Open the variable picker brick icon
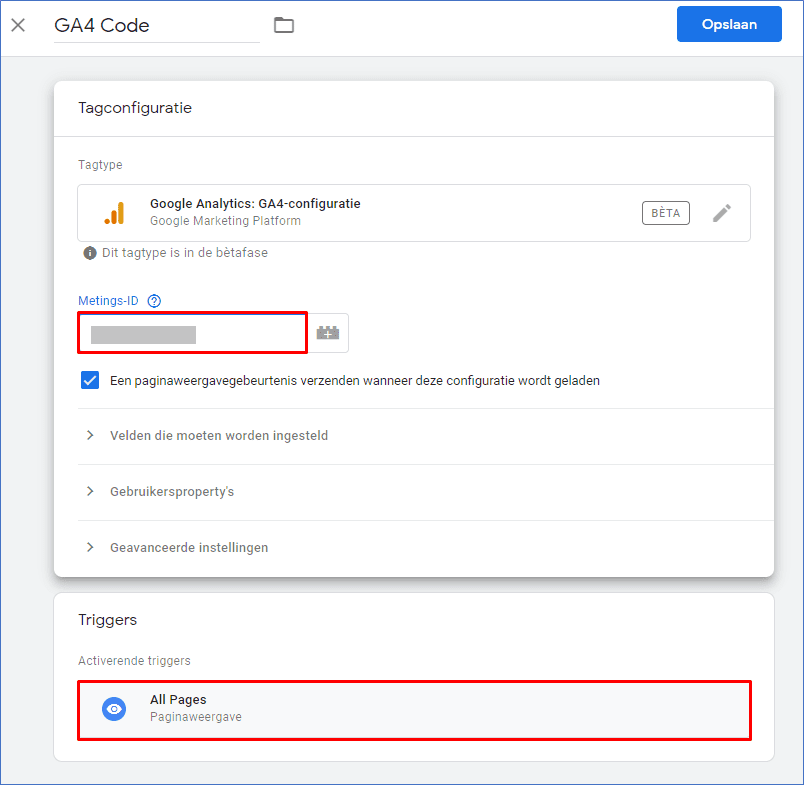This screenshot has width=804, height=785. coord(328,333)
